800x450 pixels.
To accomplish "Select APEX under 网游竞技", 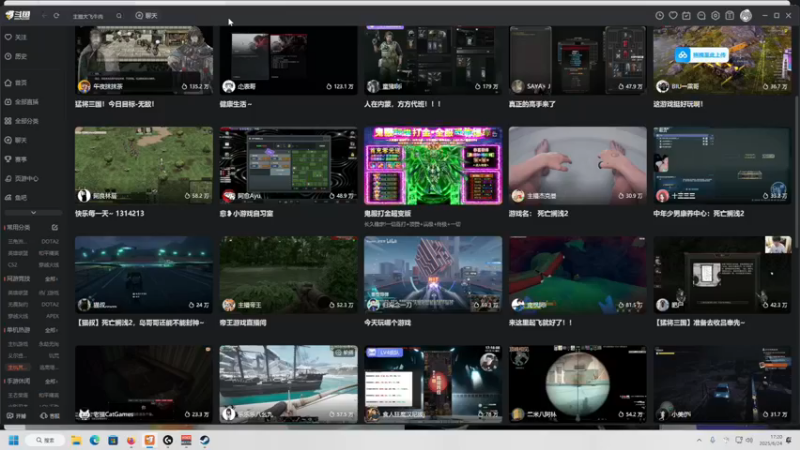I will coord(53,316).
